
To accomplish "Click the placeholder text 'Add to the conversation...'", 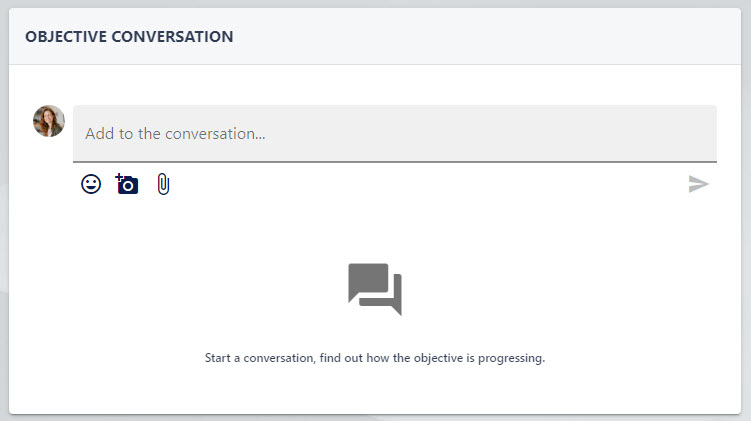I will pyautogui.click(x=175, y=134).
